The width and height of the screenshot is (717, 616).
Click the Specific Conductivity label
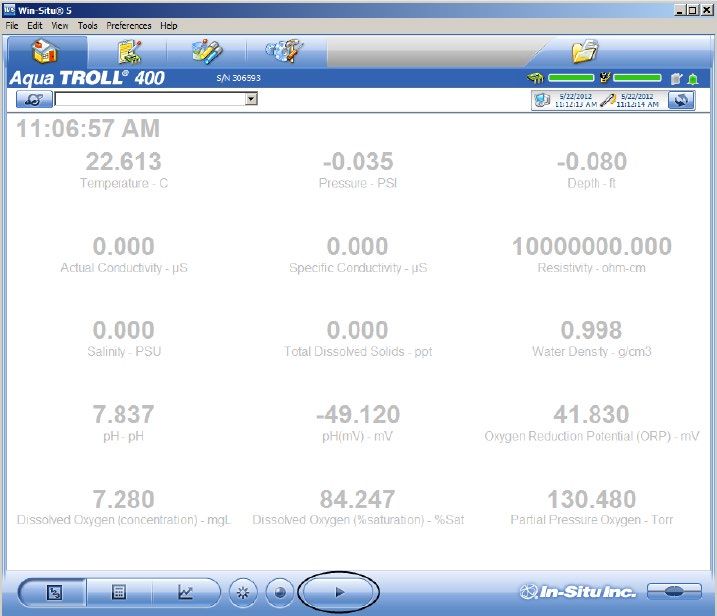click(x=358, y=268)
